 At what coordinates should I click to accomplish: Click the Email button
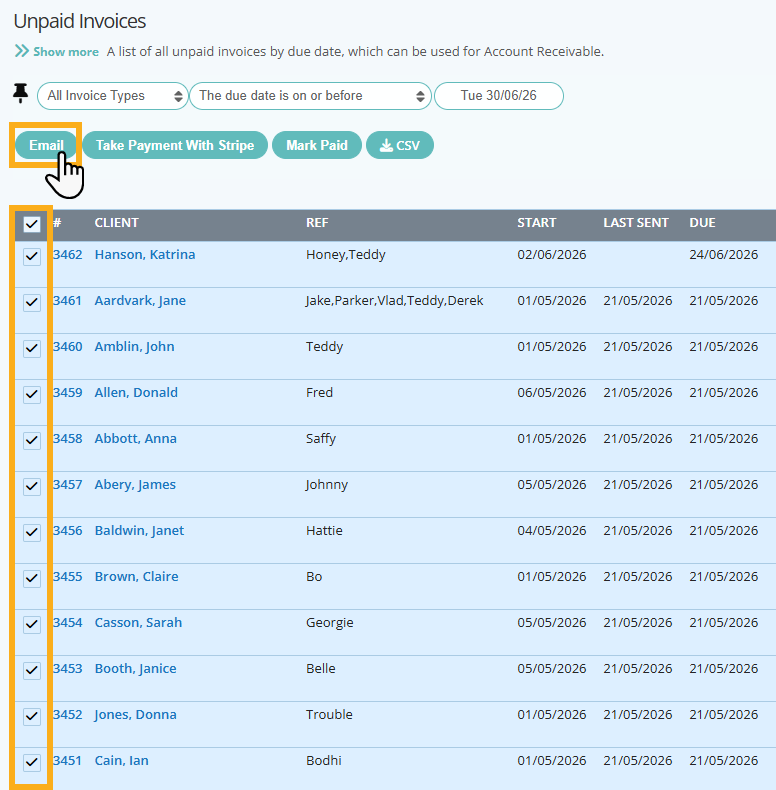[x=46, y=145]
